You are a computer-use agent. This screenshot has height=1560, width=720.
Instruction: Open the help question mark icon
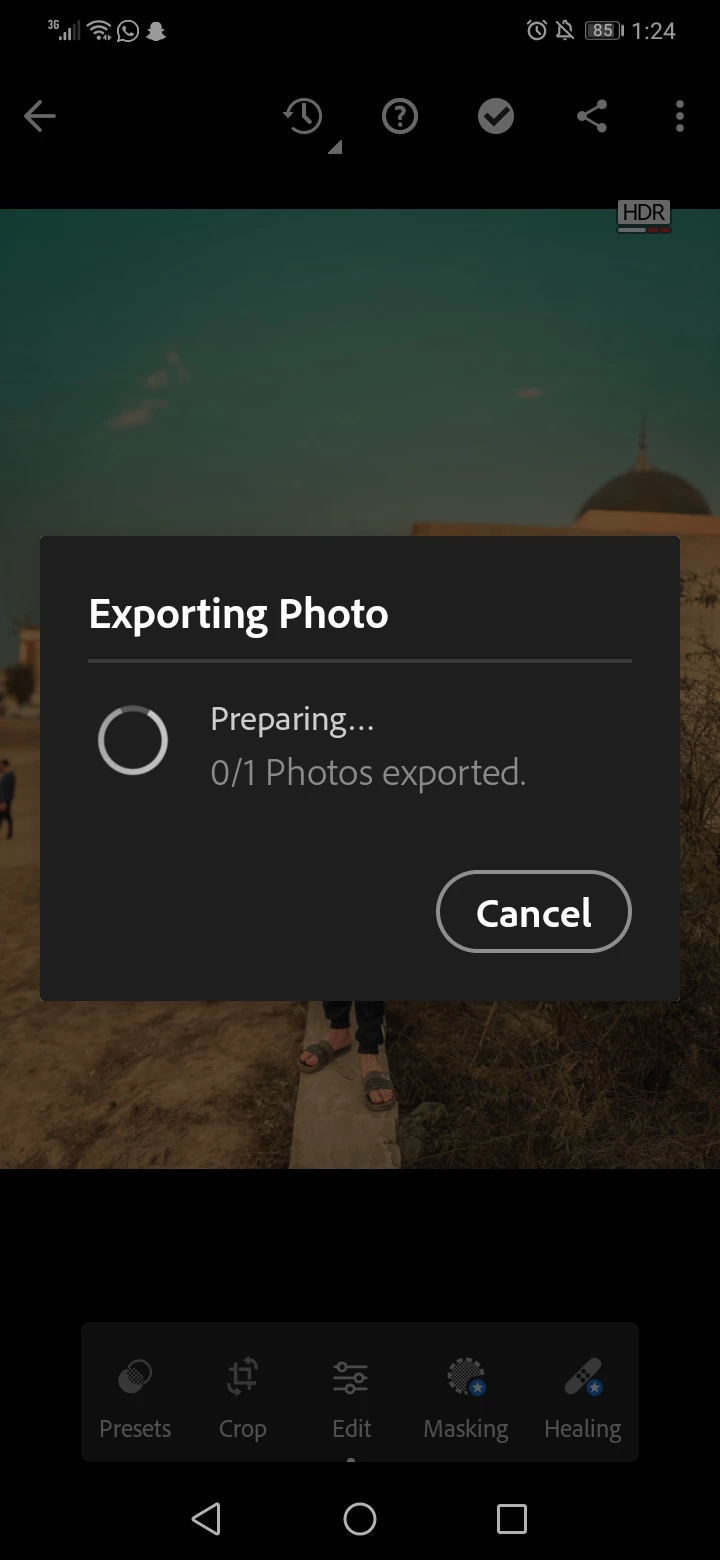pos(400,117)
